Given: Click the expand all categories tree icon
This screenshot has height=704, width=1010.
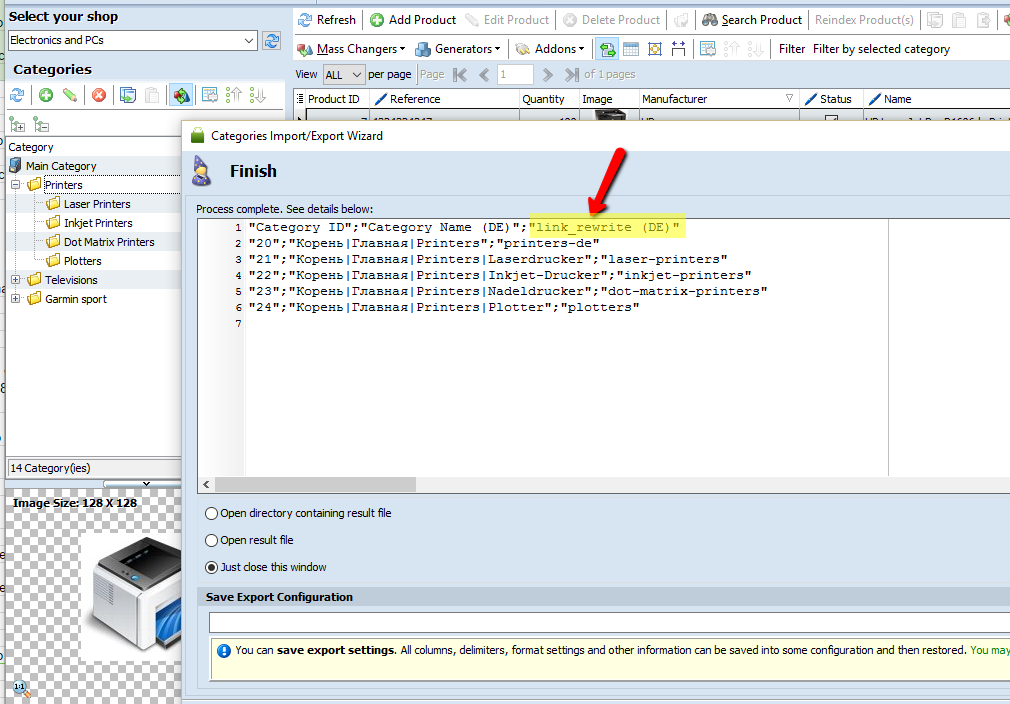Looking at the screenshot, I should click(x=17, y=124).
